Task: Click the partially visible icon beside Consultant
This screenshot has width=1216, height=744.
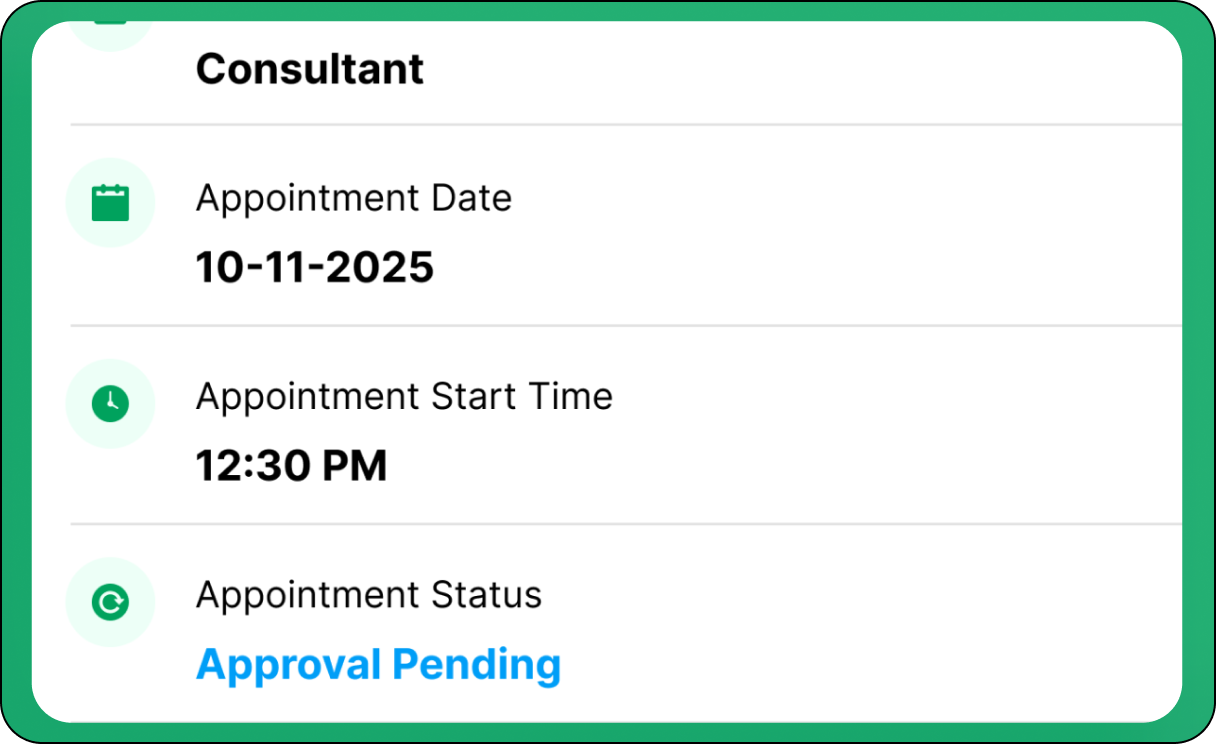Action: pyautogui.click(x=110, y=28)
